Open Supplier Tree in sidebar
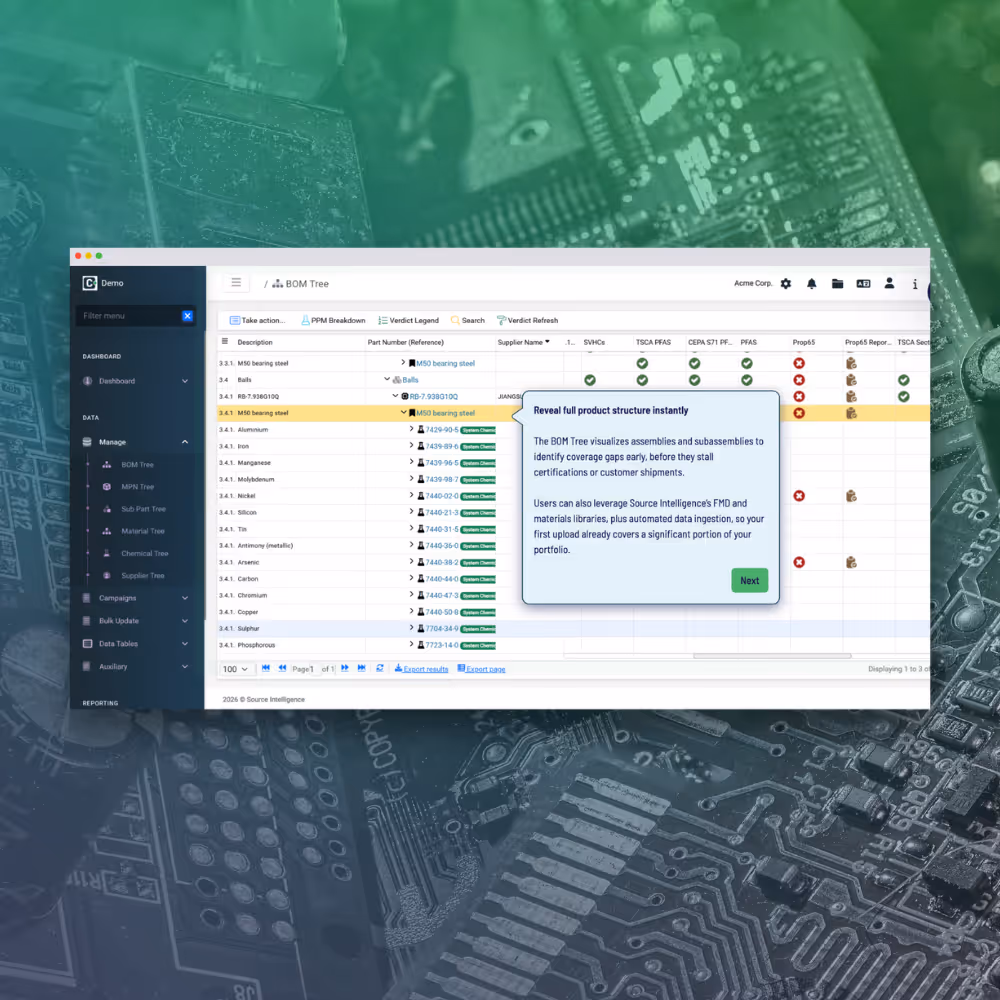 (143, 576)
